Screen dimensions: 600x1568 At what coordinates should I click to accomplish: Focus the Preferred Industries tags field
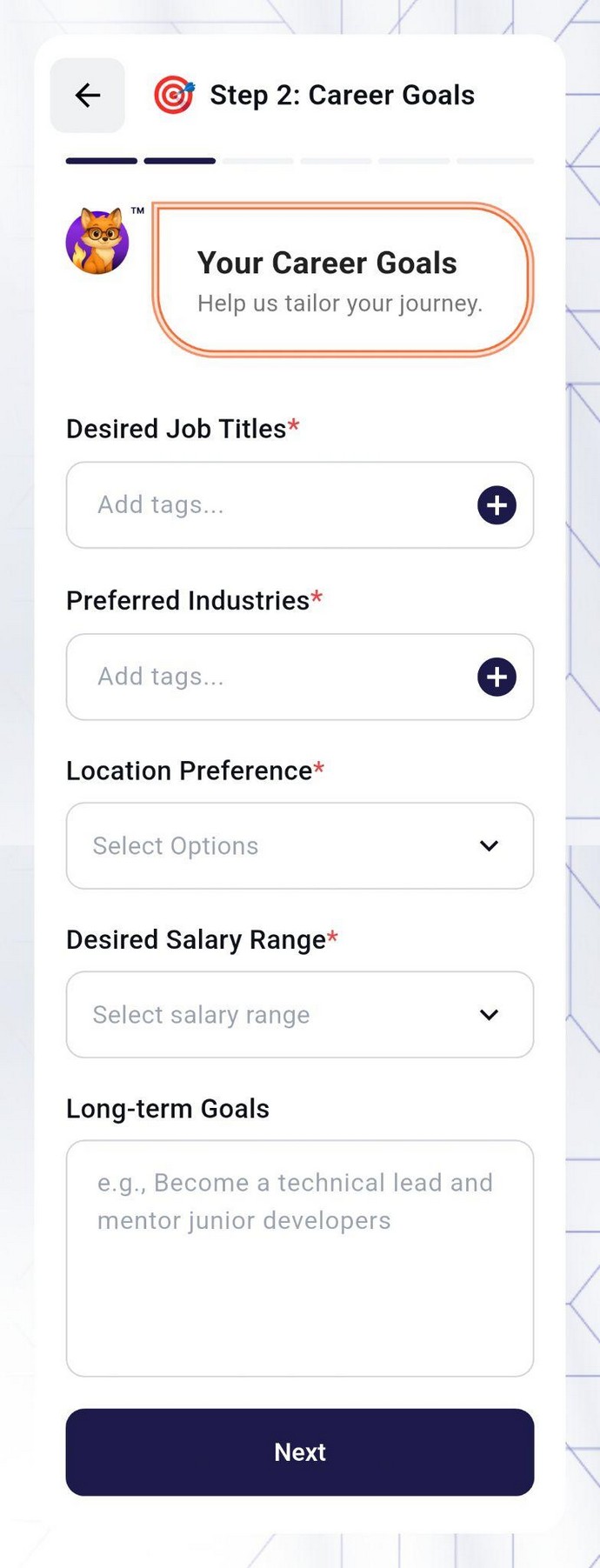coord(261,677)
